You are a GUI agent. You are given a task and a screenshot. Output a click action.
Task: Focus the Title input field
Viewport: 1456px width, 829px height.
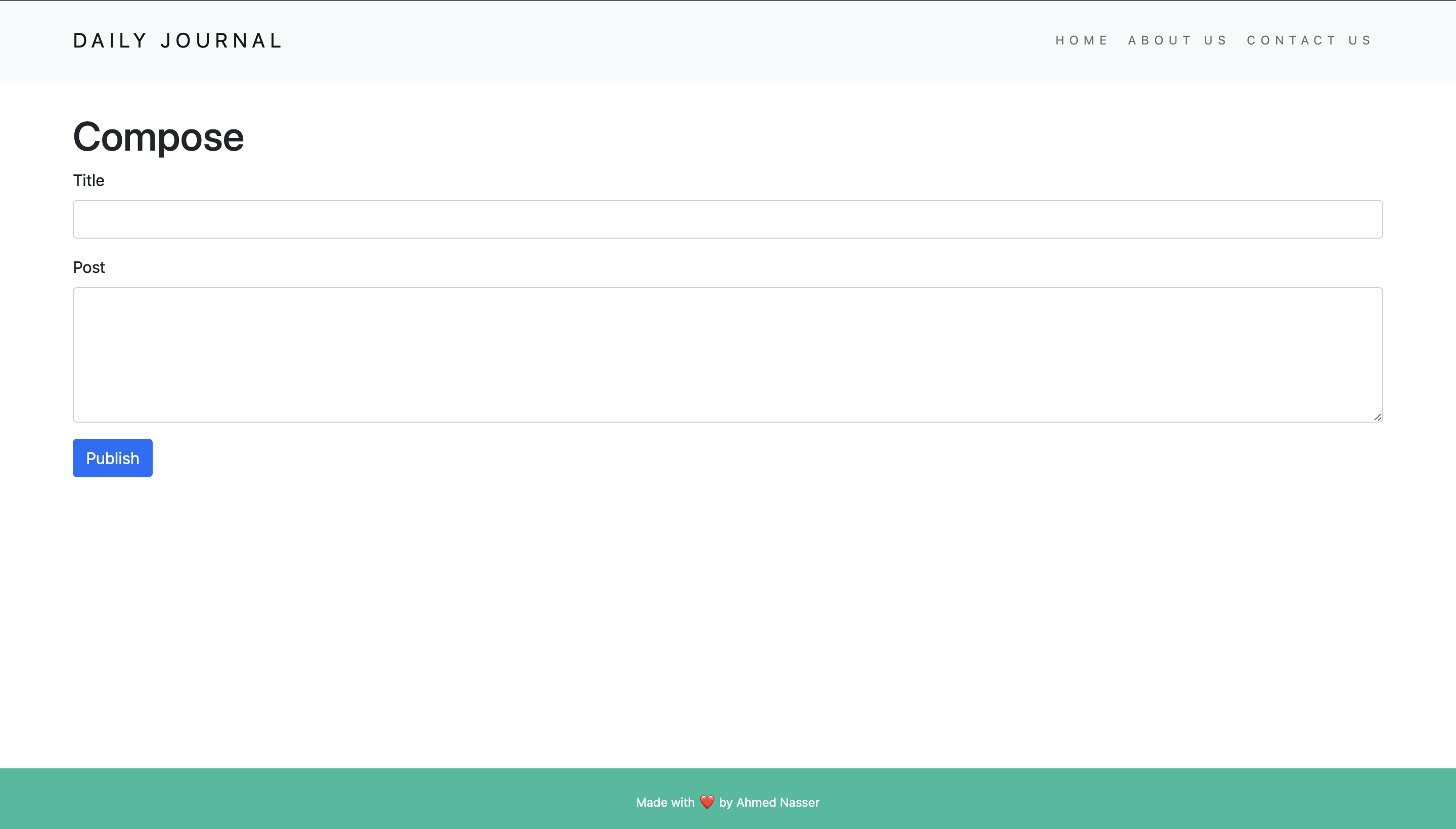(x=727, y=219)
